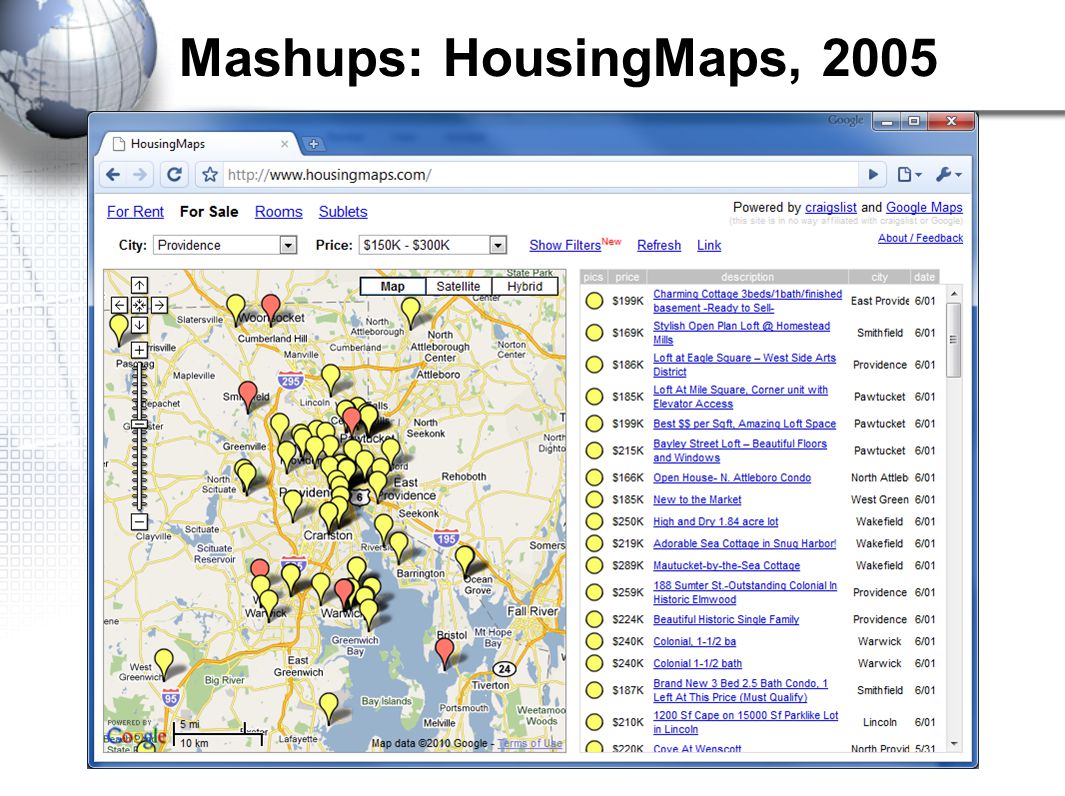
Task: Sort listings by the price column header
Action: [627, 276]
